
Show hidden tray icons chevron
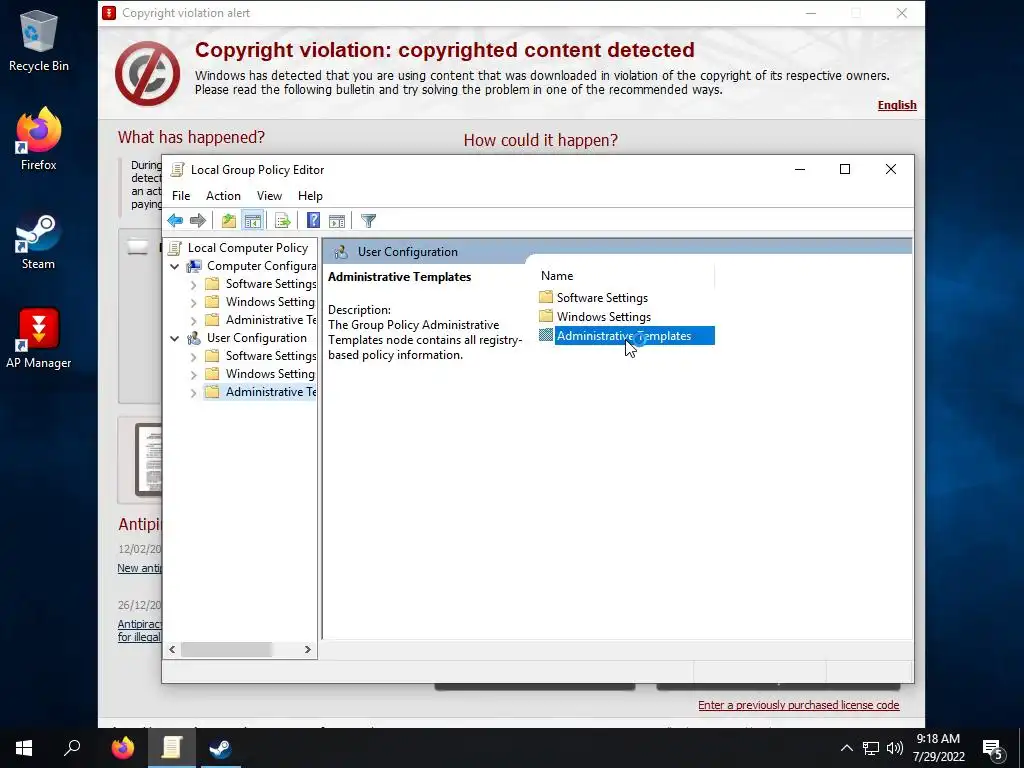(846, 748)
